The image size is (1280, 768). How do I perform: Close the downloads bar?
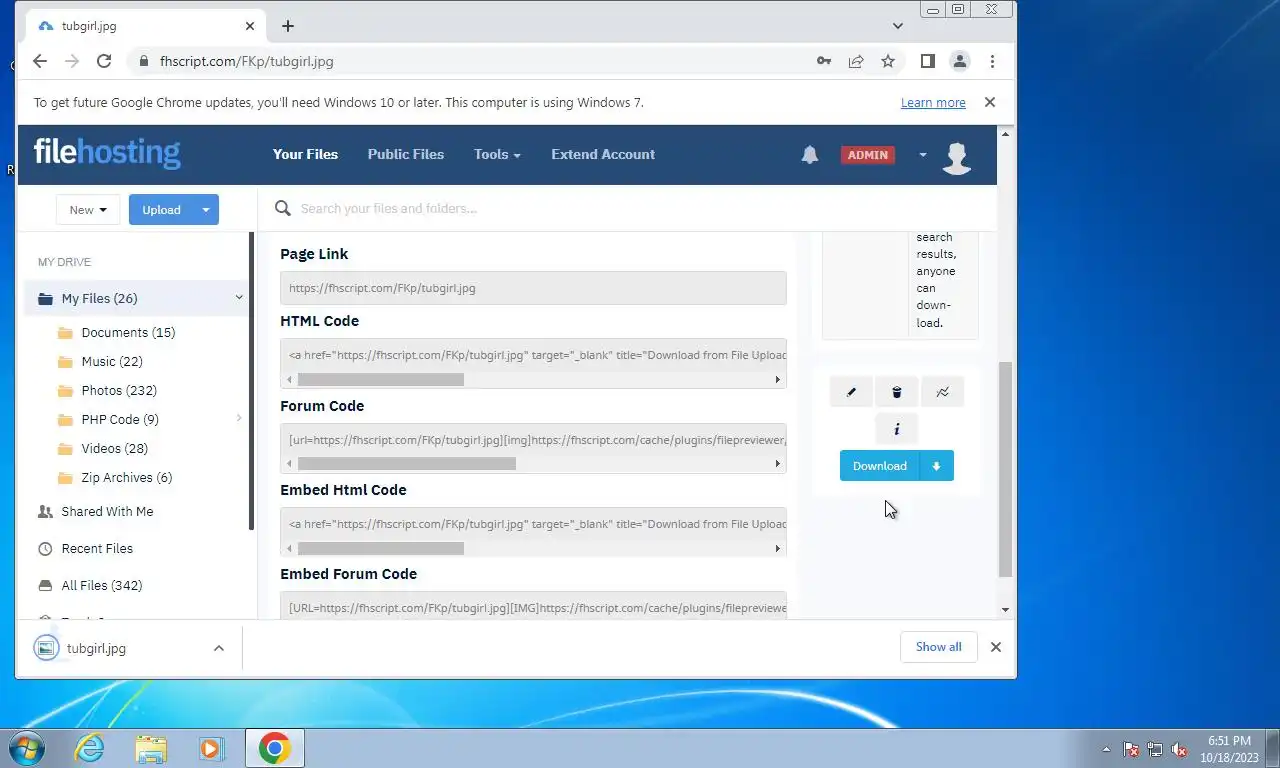[995, 647]
